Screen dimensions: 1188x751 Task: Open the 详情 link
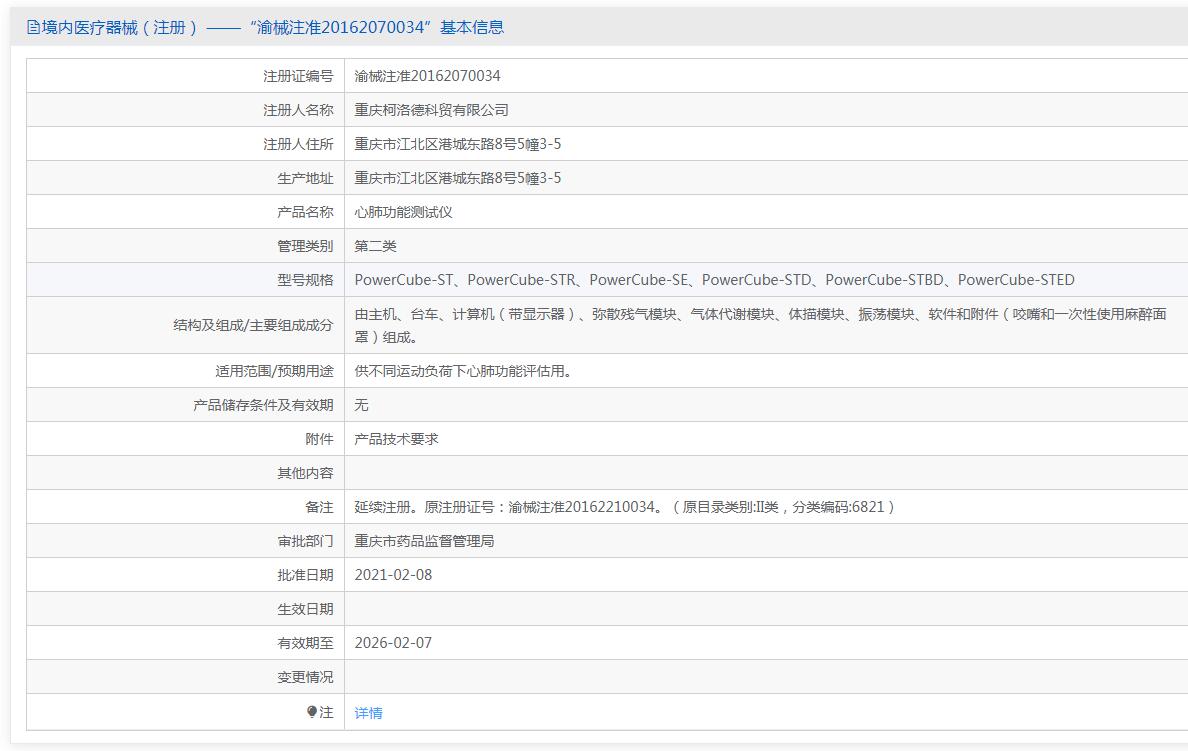pos(368,712)
